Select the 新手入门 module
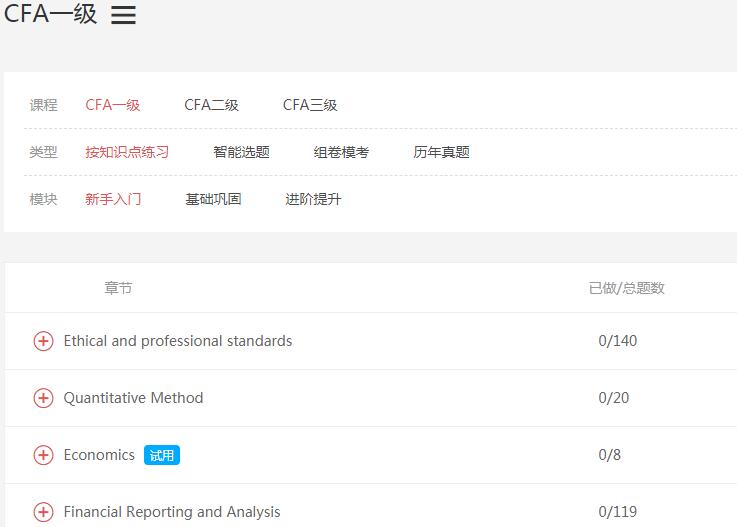This screenshot has height=527, width=737. pyautogui.click(x=113, y=199)
